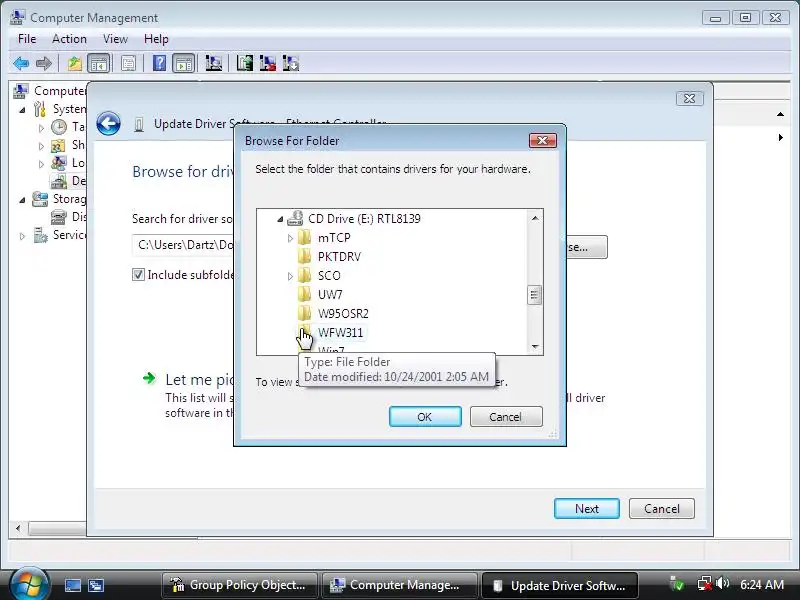Click the partially hidden Browse button
Image resolution: width=800 pixels, height=600 pixels.
[x=587, y=247]
